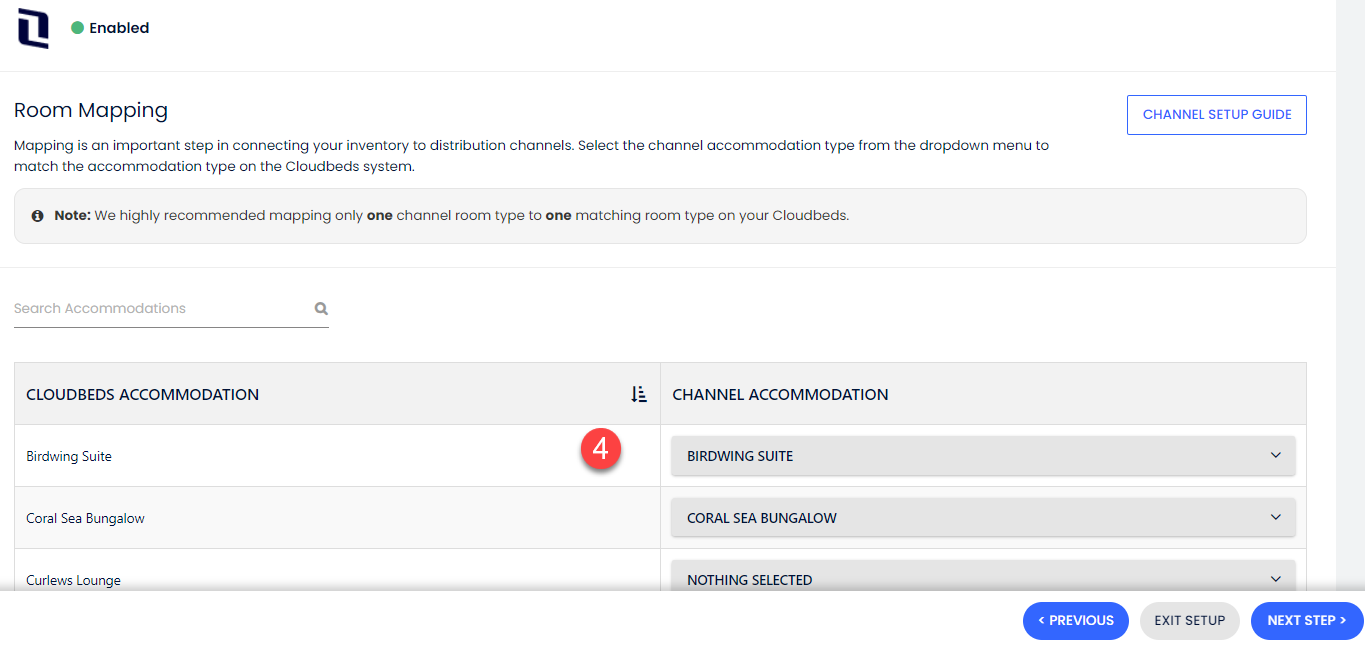The height and width of the screenshot is (646, 1365).
Task: Select the Curlews Lounge row
Action: 300,579
